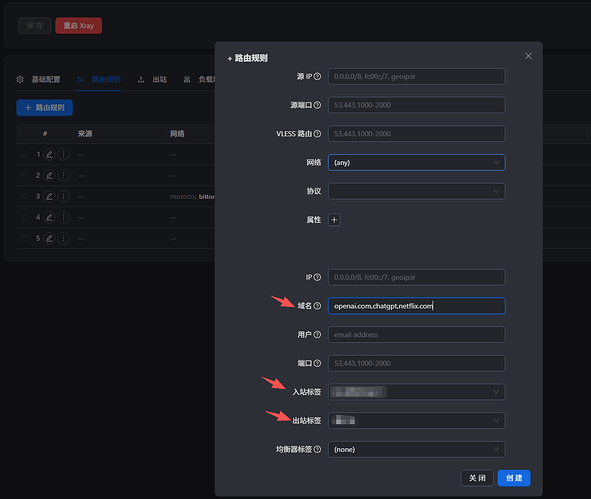
Task: Click the blue + 路由规则 add button
Action: click(44, 108)
